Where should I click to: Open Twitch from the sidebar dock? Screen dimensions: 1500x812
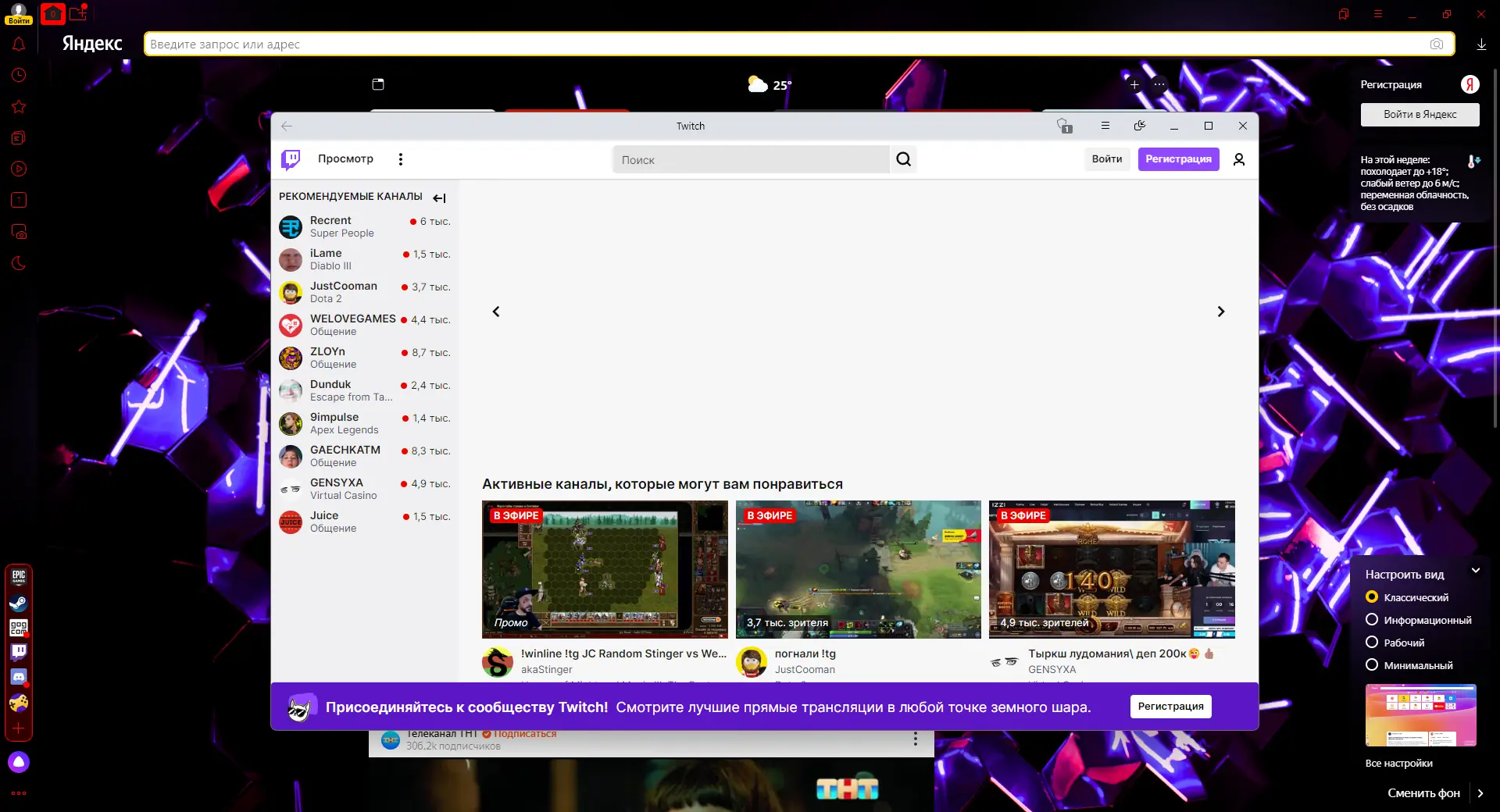tap(19, 652)
